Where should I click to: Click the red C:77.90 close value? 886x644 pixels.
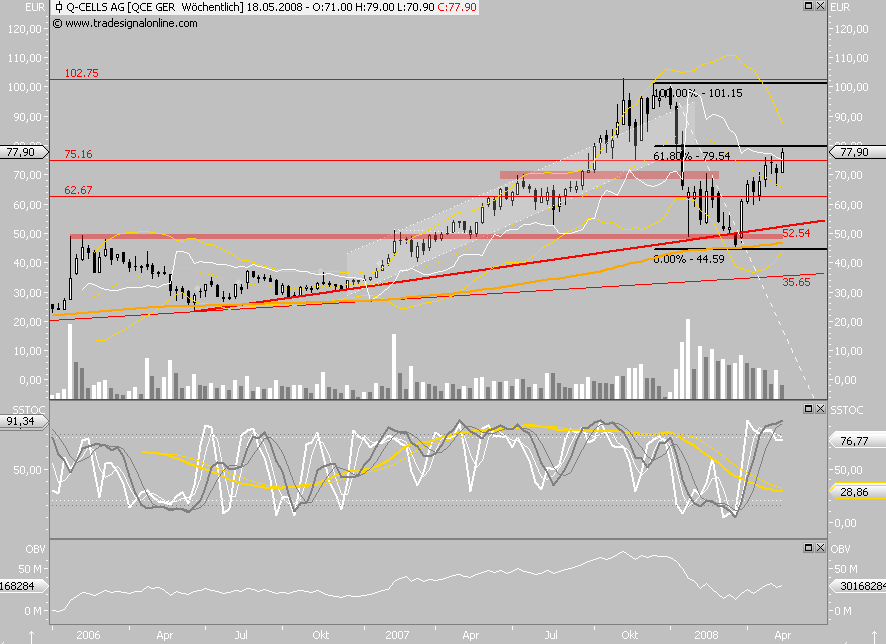(x=457, y=7)
